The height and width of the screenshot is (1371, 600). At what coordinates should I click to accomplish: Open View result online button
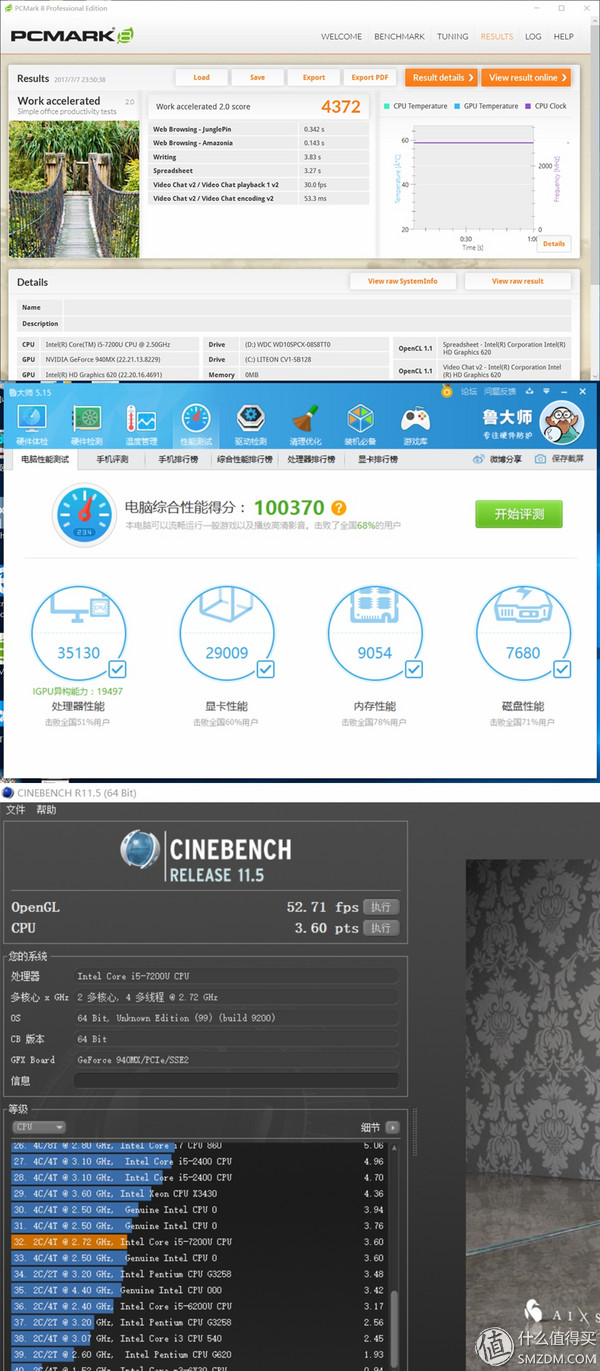(x=526, y=77)
